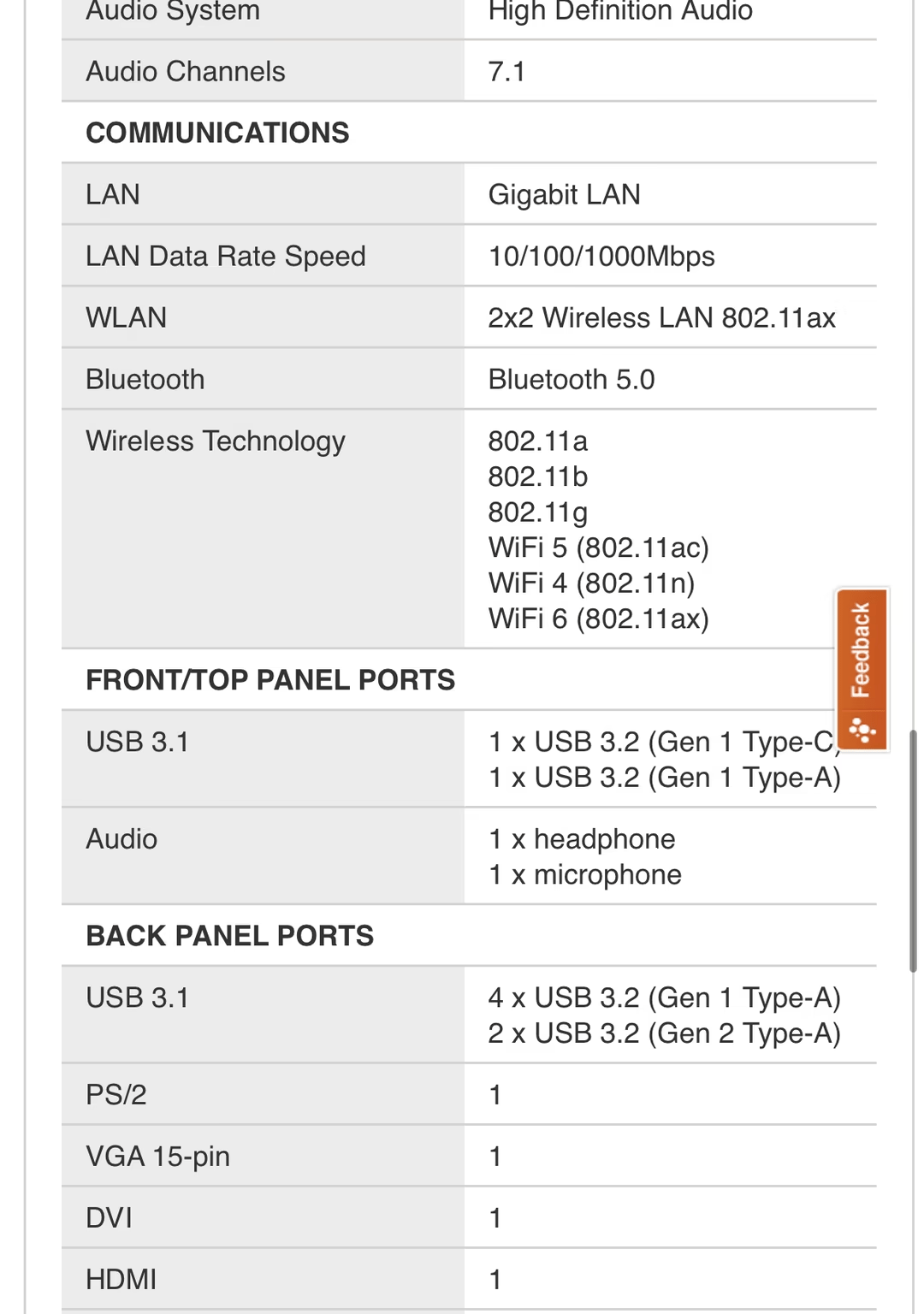Click the WiFi 5 (802.11ac) entry
924x1314 pixels.
pos(598,547)
